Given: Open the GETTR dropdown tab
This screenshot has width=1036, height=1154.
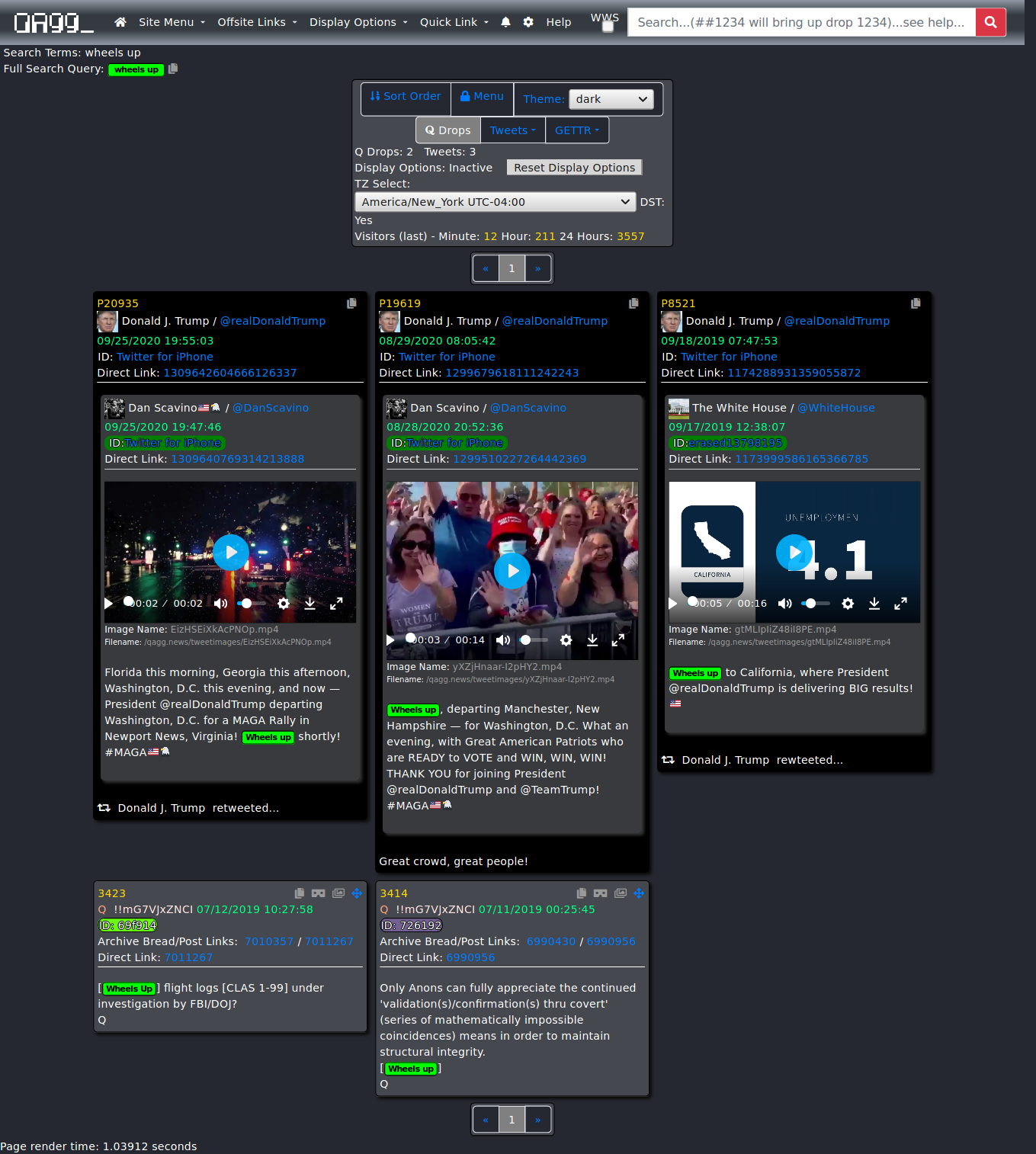Looking at the screenshot, I should click(x=577, y=130).
